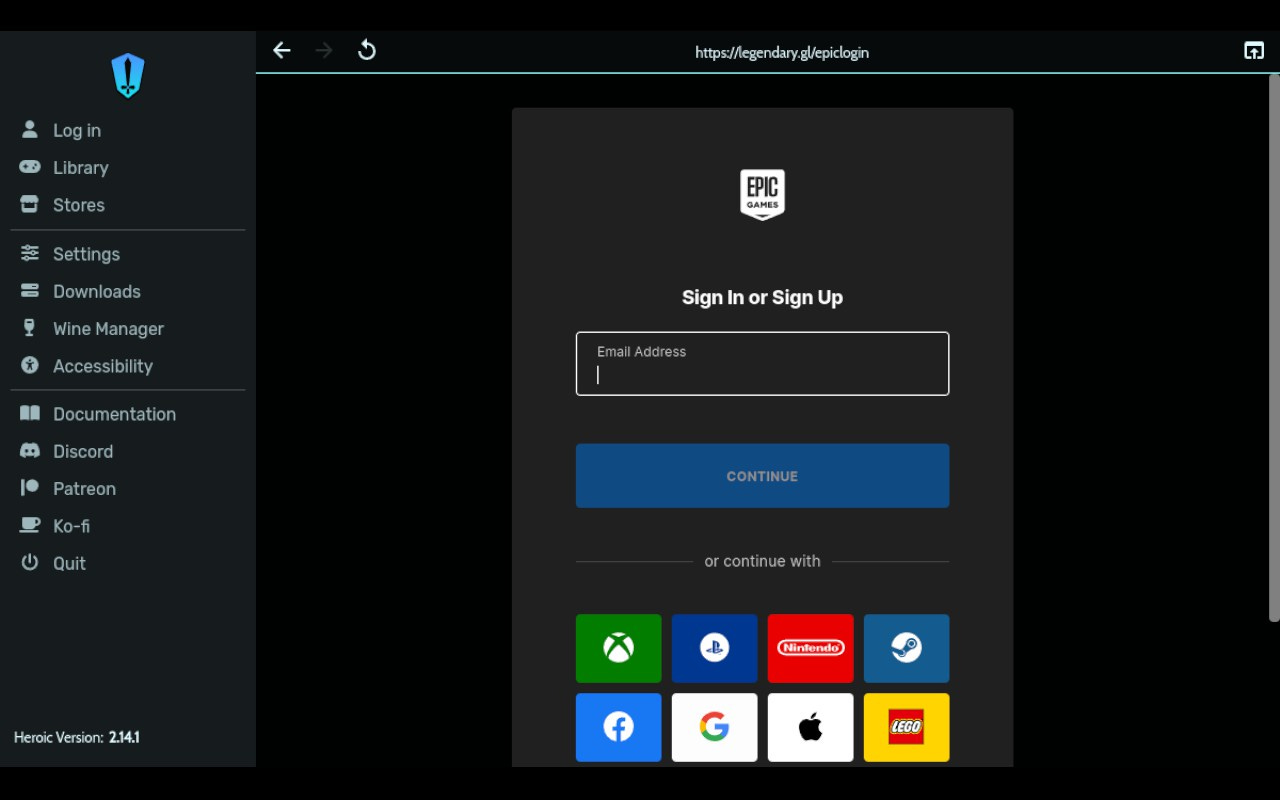1280x800 pixels.
Task: Sign in with Steam
Action: (x=906, y=648)
